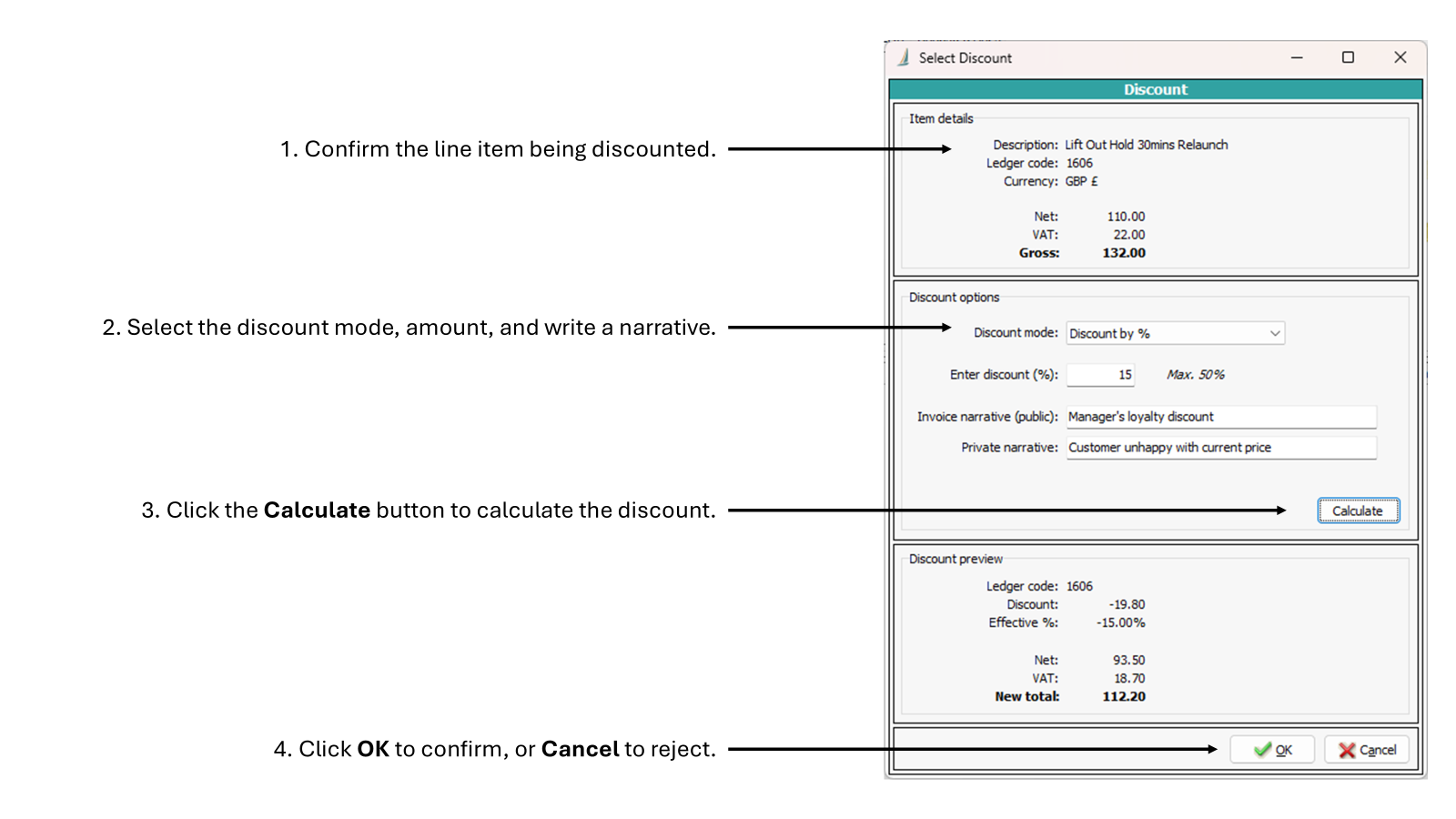Viewport: 1456px width, 819px height.
Task: Maximize the Select Discount window
Action: point(1348,56)
